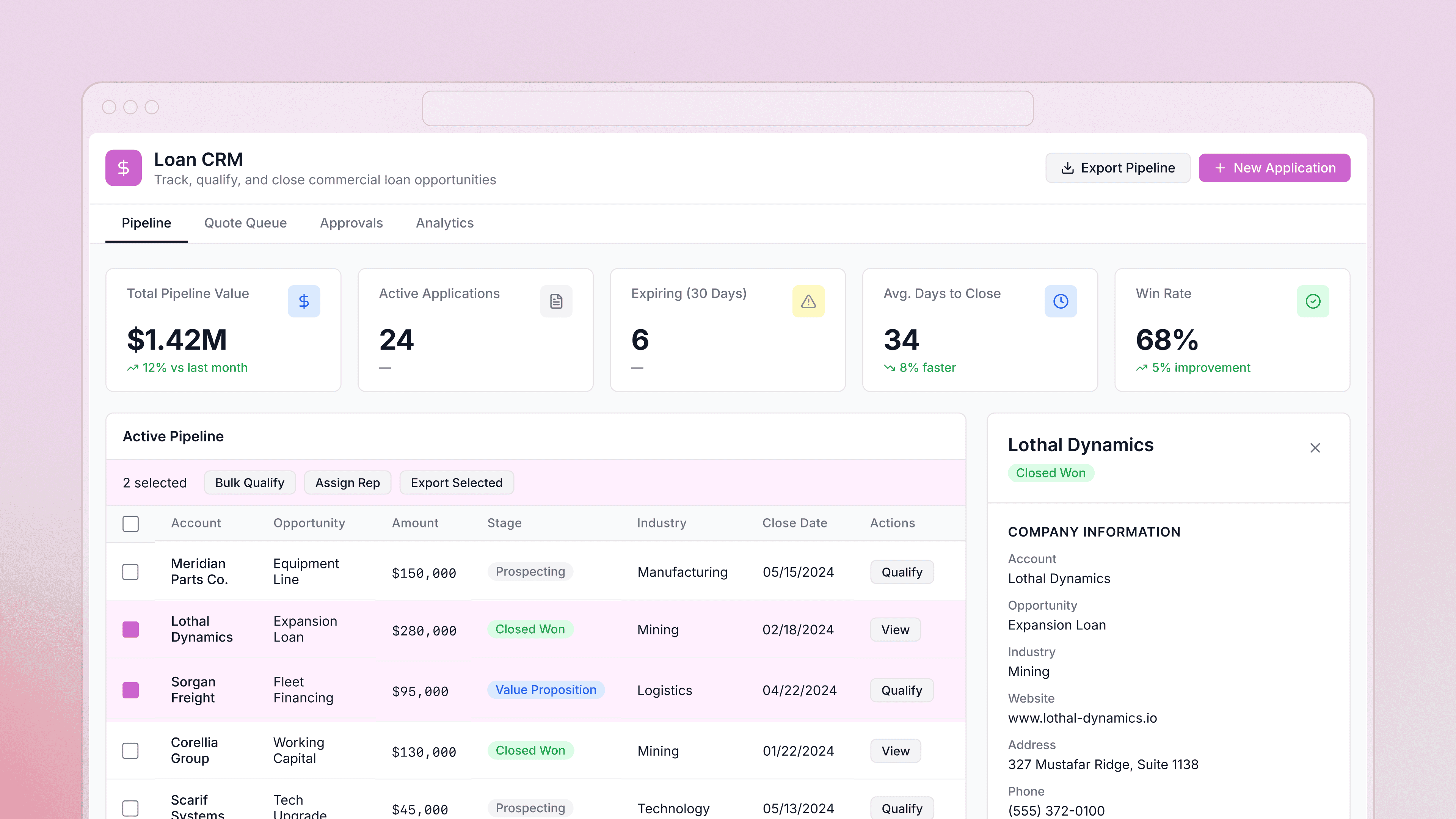The width and height of the screenshot is (1456, 819).
Task: Check the Scarif Systems row checkbox
Action: click(x=130, y=808)
